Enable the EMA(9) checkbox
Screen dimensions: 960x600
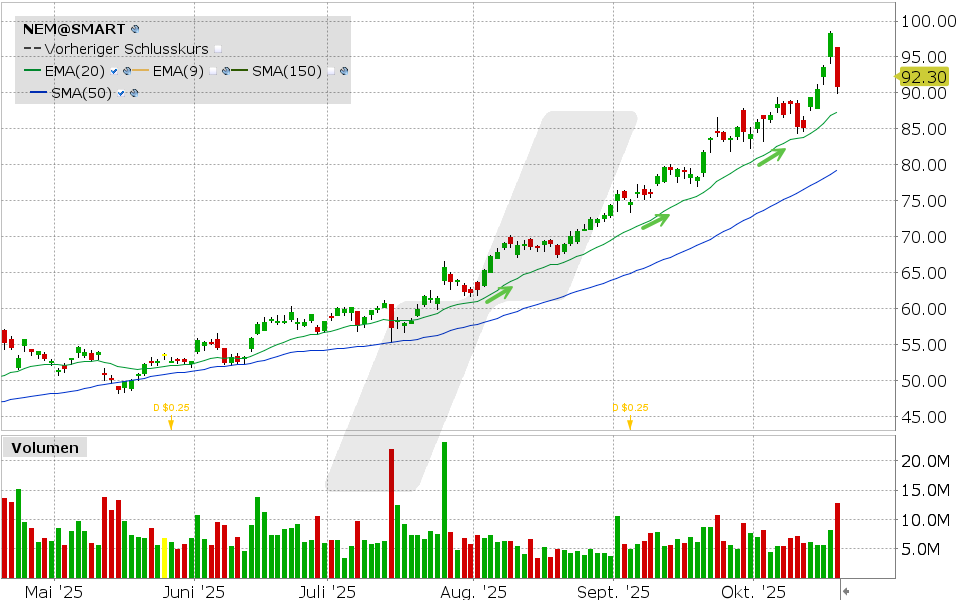214,71
